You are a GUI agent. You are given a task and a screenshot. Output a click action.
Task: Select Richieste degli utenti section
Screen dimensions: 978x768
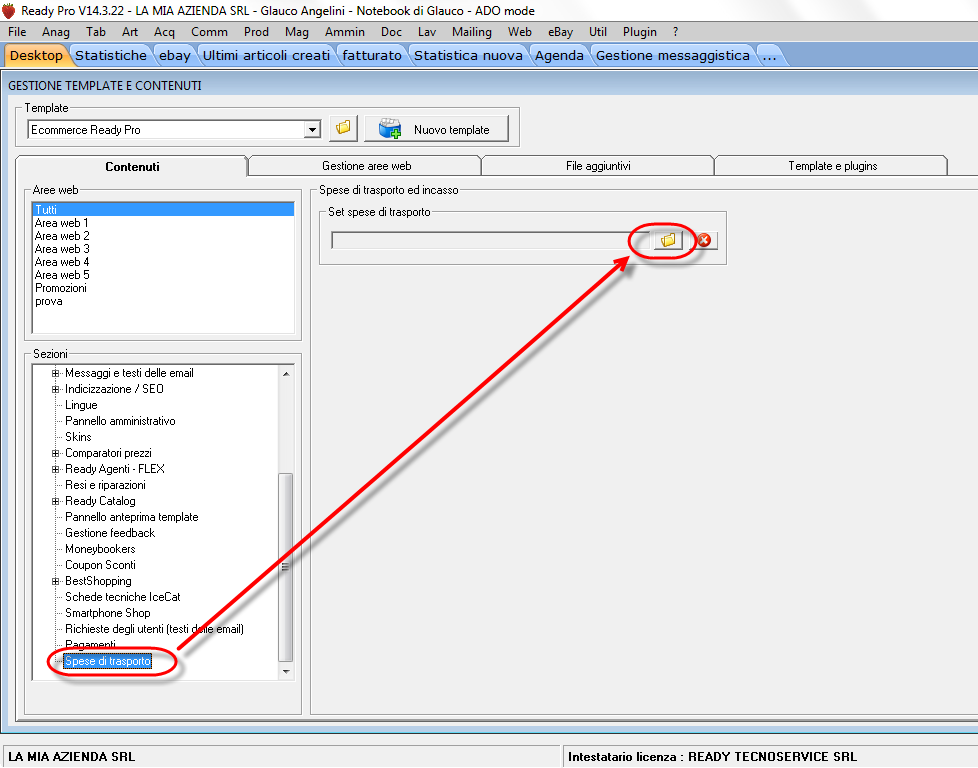point(154,629)
